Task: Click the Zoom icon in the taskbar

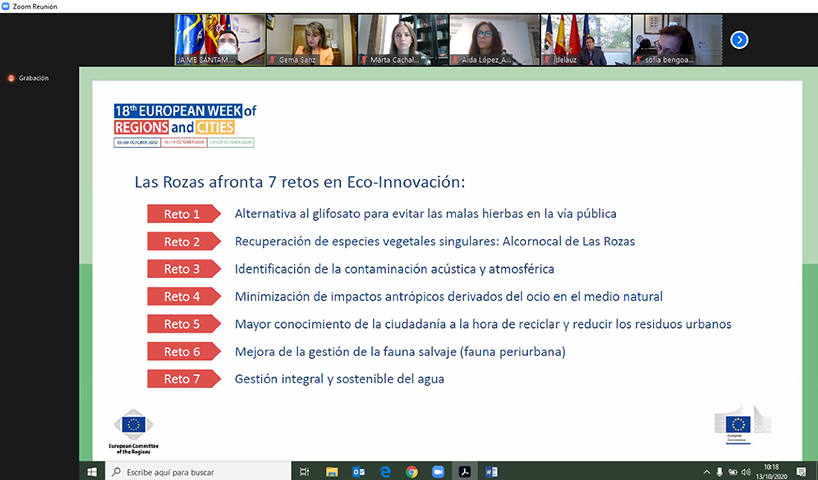Action: pyautogui.click(x=437, y=471)
